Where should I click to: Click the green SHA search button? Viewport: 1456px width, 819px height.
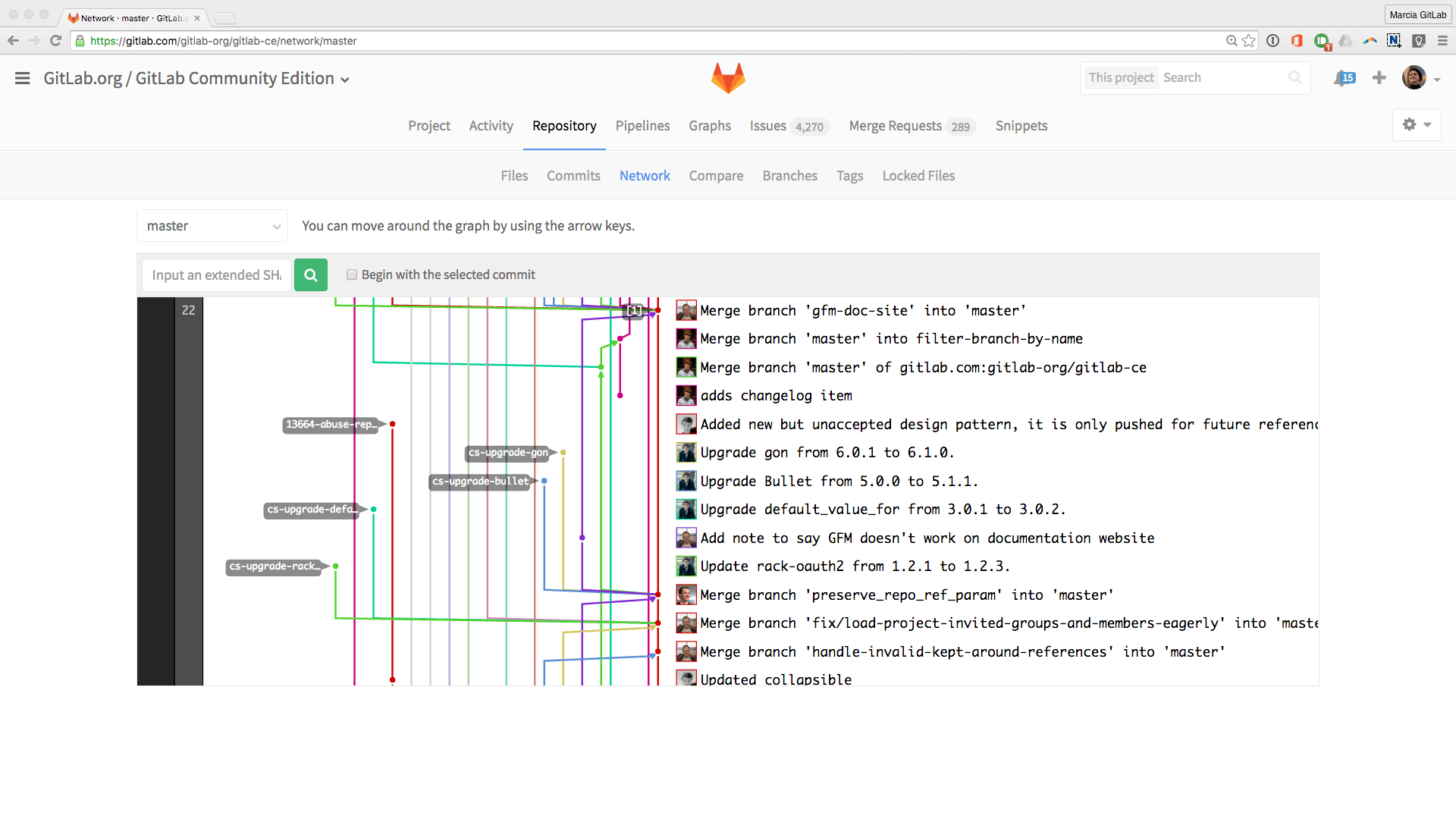[x=311, y=275]
